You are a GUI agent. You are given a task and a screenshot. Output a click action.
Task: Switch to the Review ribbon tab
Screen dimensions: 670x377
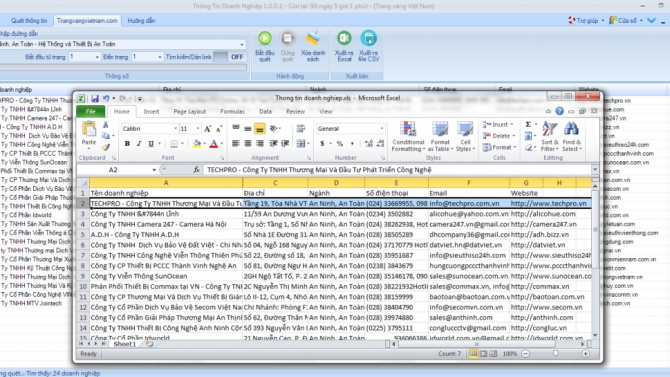coord(295,112)
